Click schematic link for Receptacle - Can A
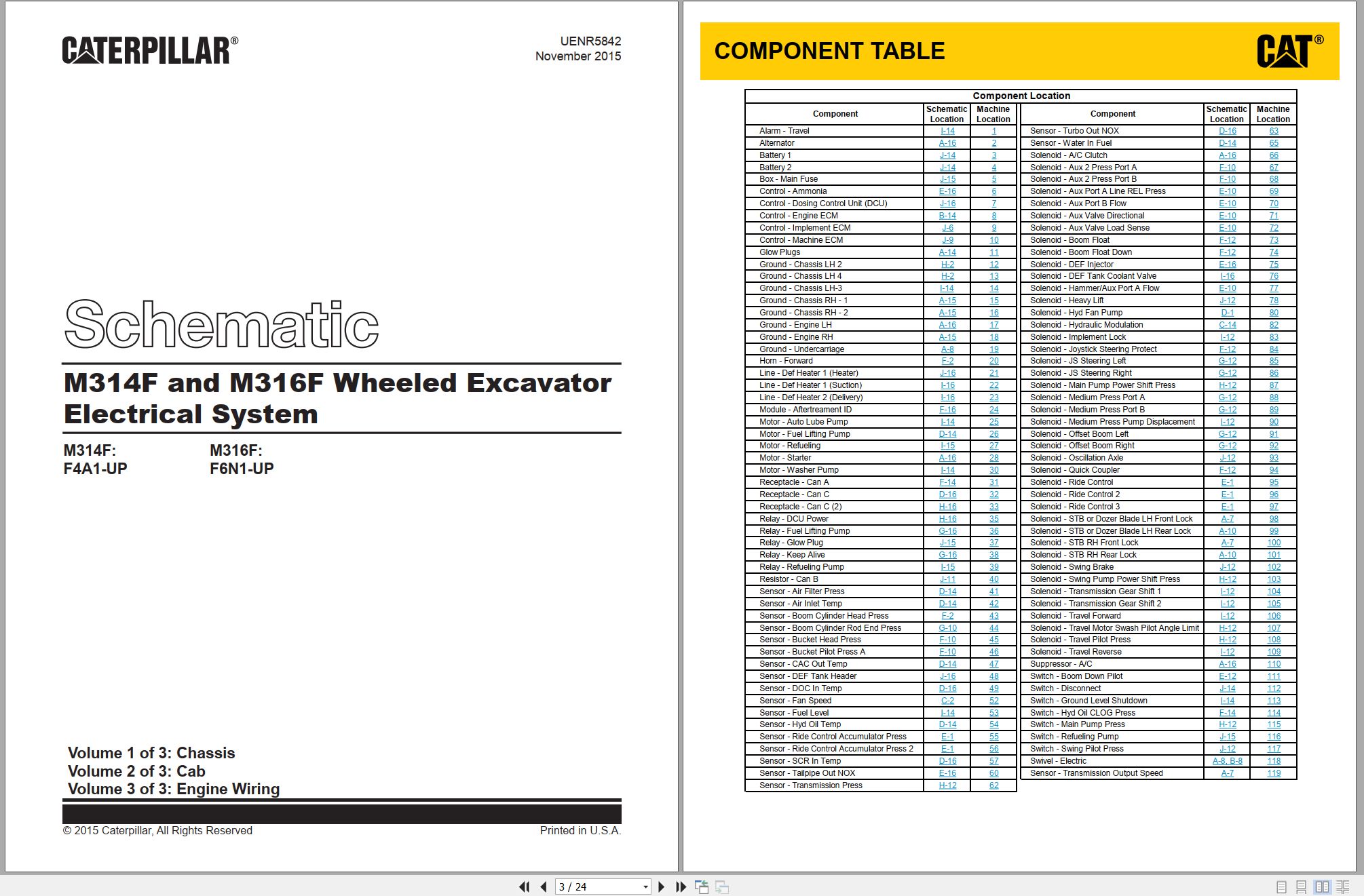The image size is (1364, 896). pos(947,482)
